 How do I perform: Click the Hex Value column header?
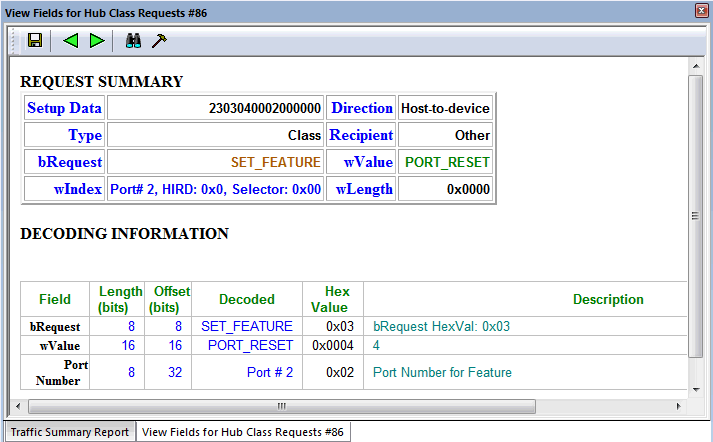(333, 299)
